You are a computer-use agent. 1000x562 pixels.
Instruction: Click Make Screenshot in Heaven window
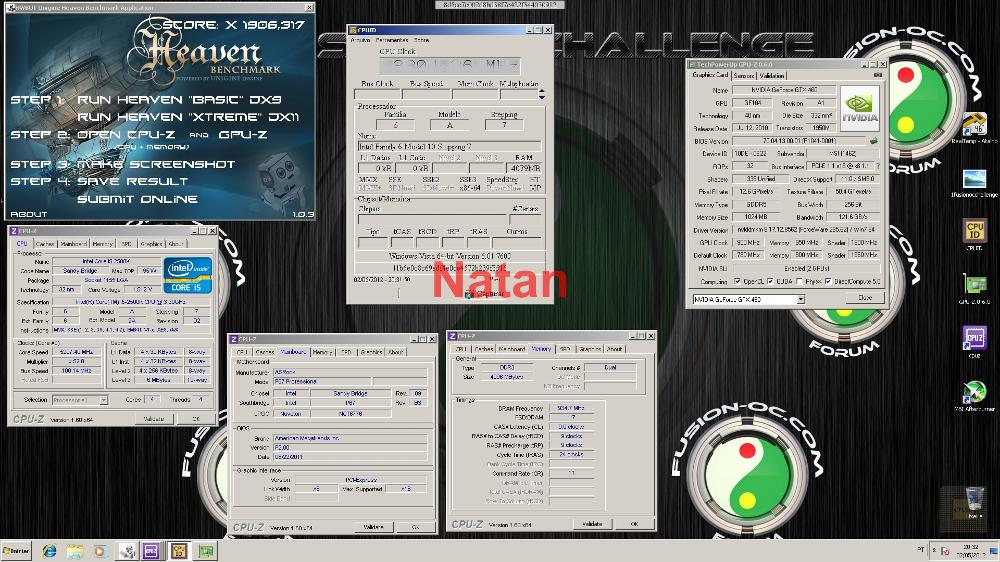click(x=156, y=165)
